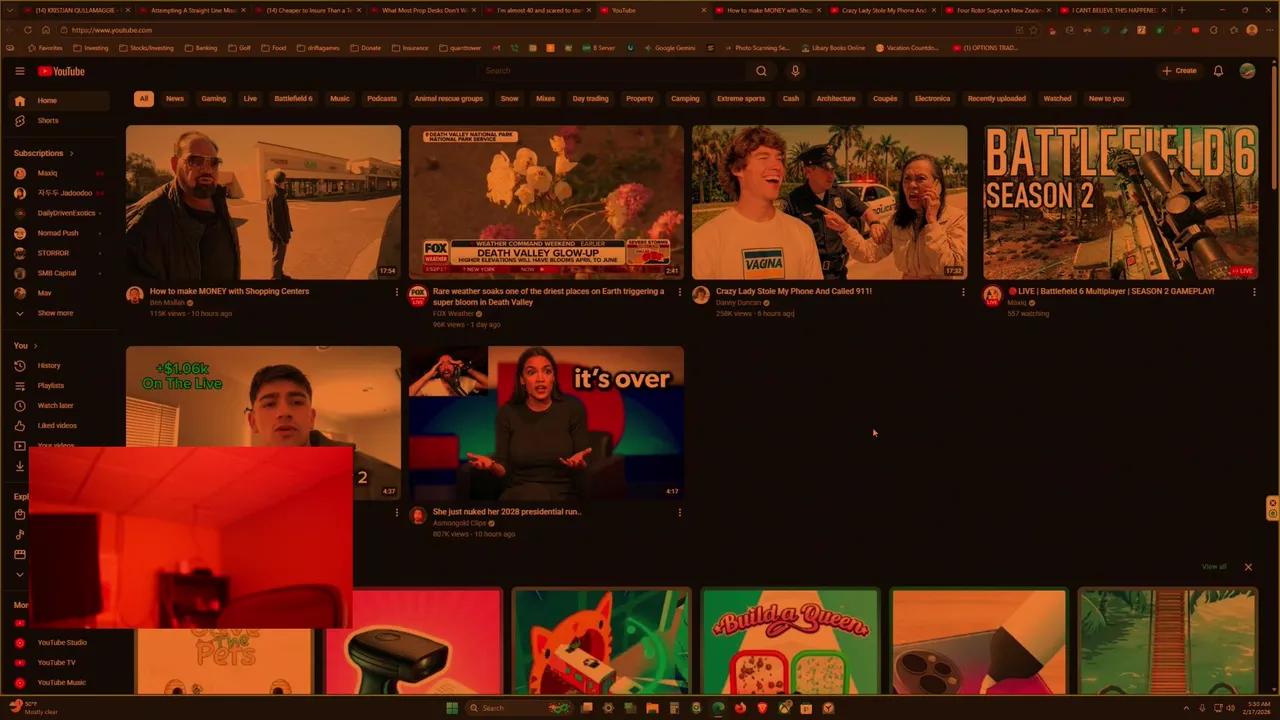Open the account avatar menu
1280x720 pixels.
[1247, 71]
